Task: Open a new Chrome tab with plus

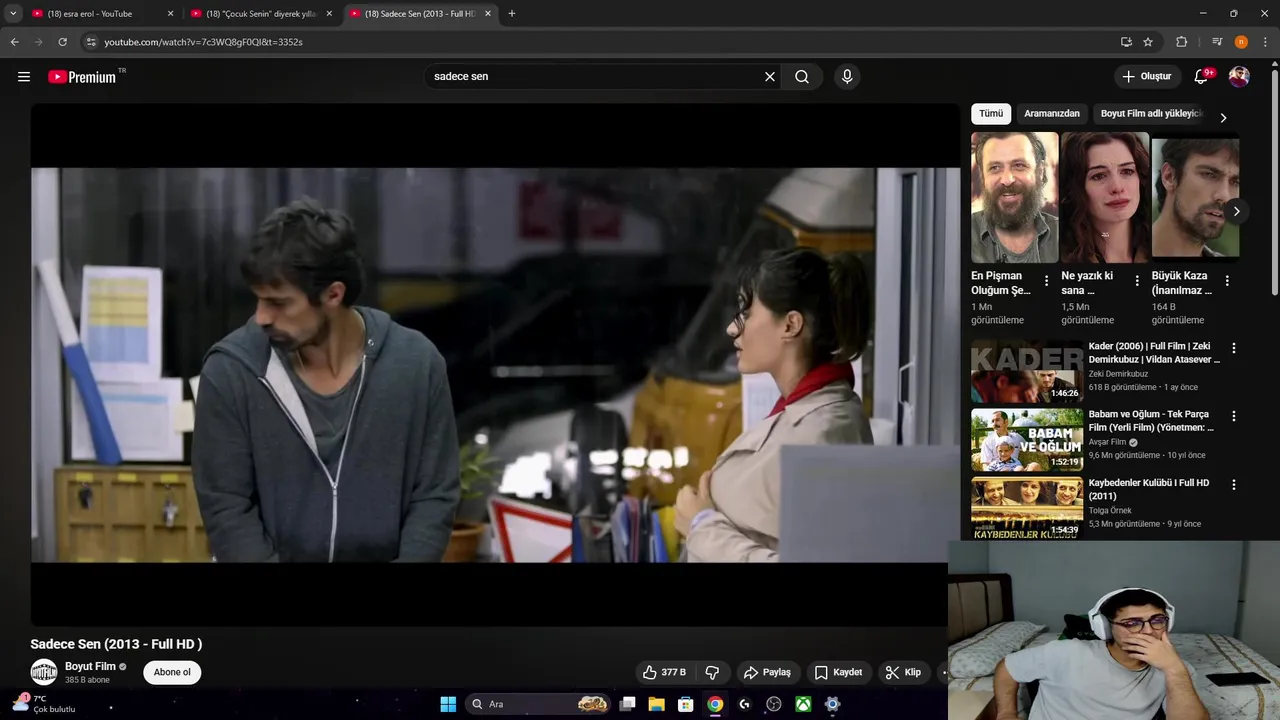Action: [512, 14]
